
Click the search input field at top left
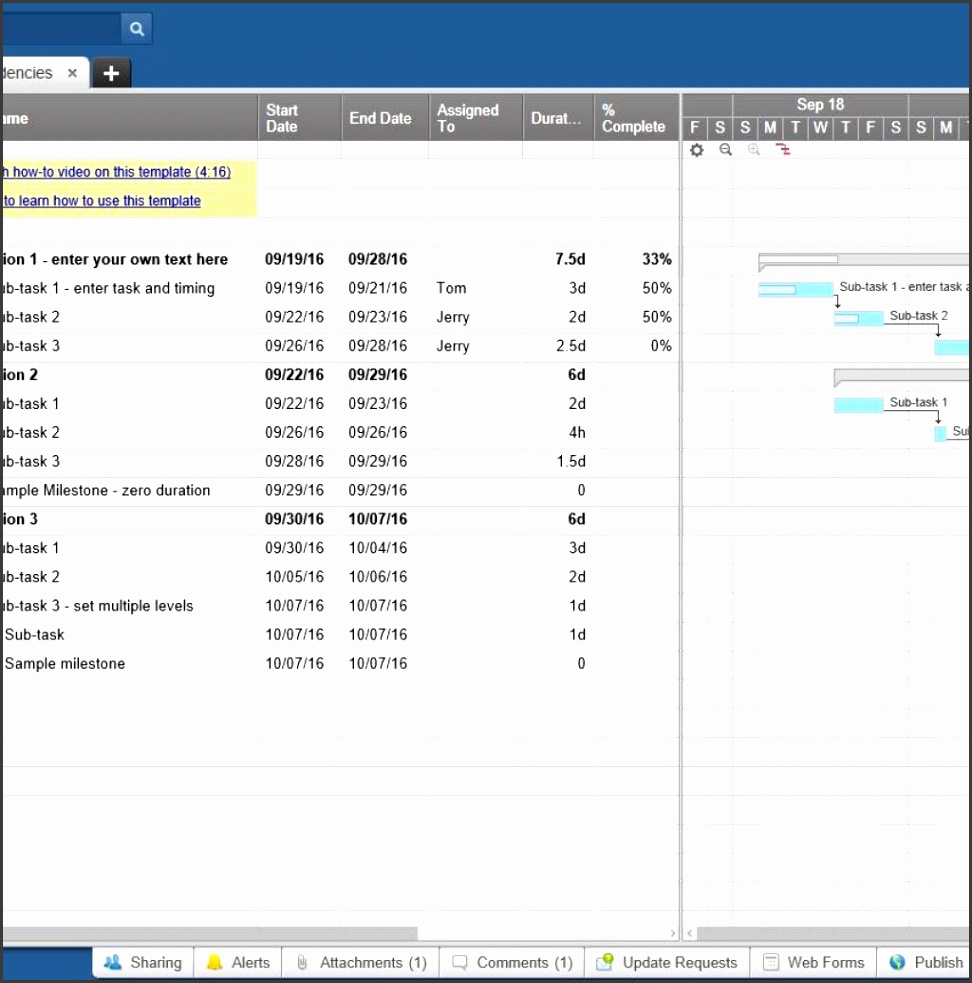tap(60, 28)
